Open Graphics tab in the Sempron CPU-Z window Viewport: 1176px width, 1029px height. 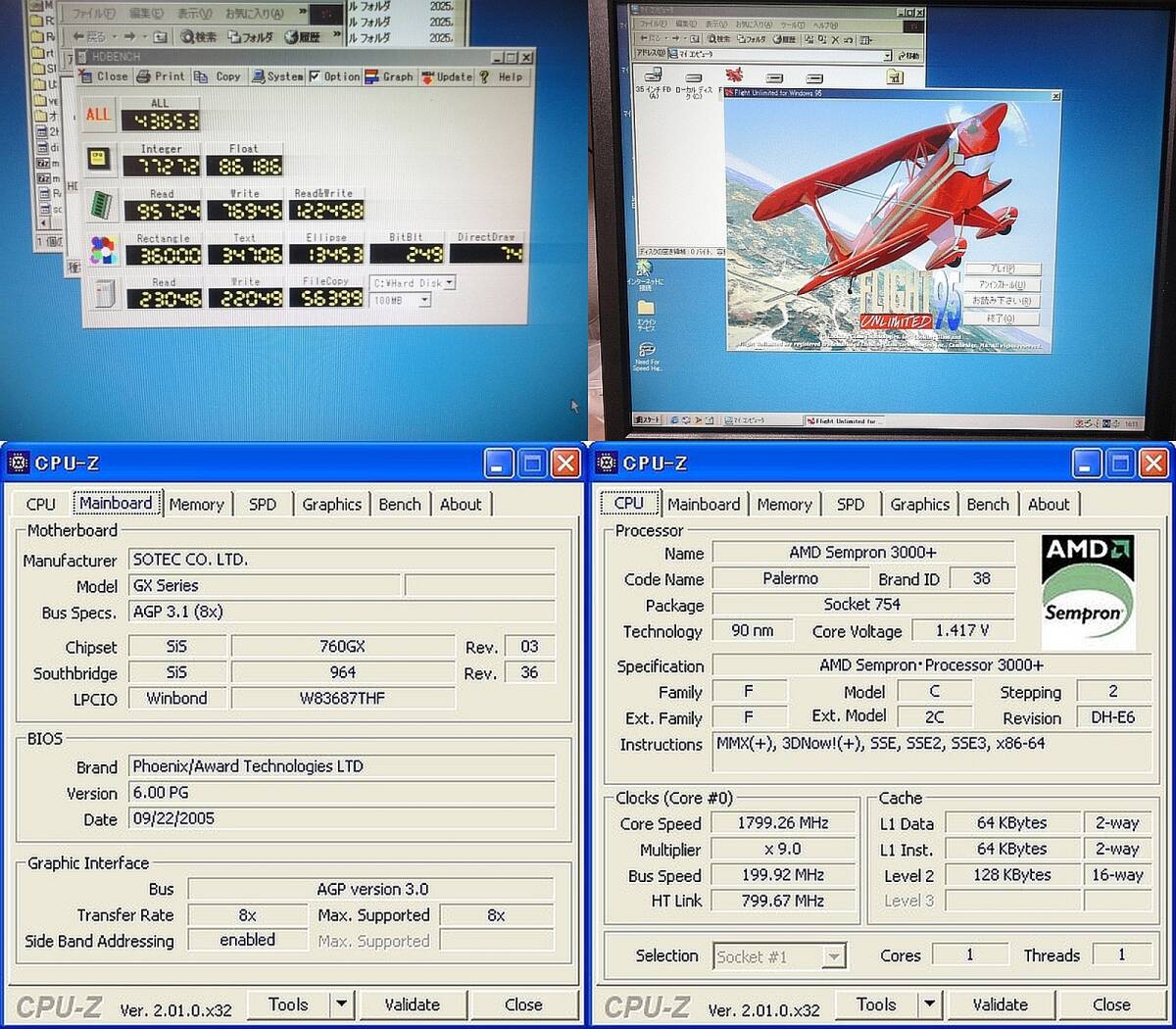point(920,504)
